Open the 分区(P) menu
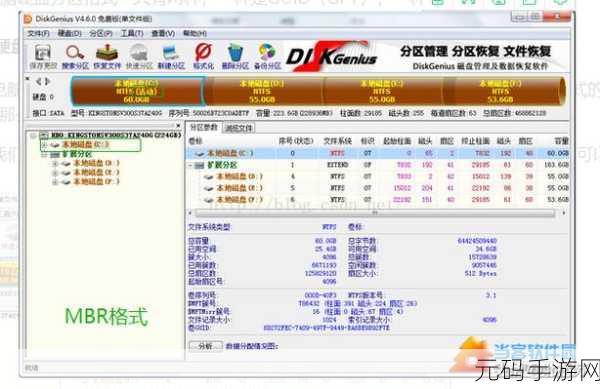This screenshot has width=600, height=389. 101,34
